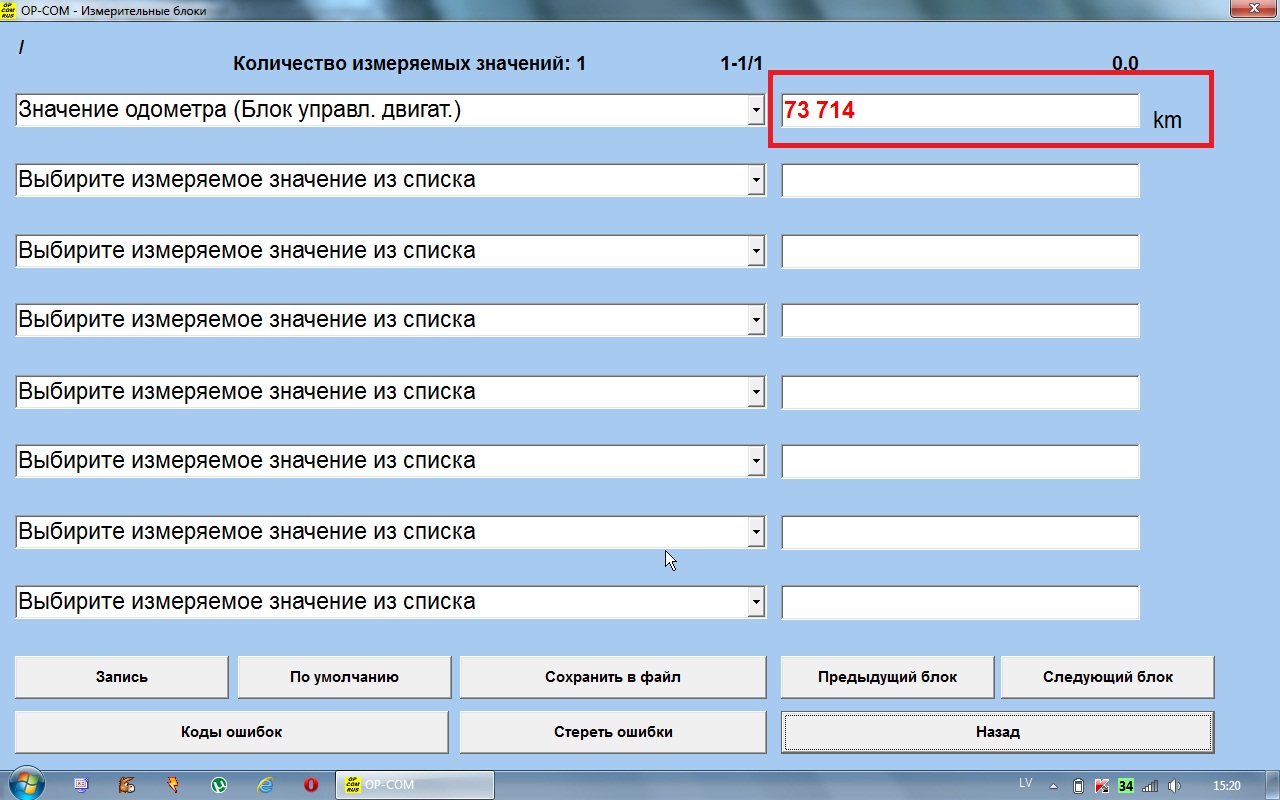
Task: Click the battery status tray icon
Action: (x=1078, y=785)
